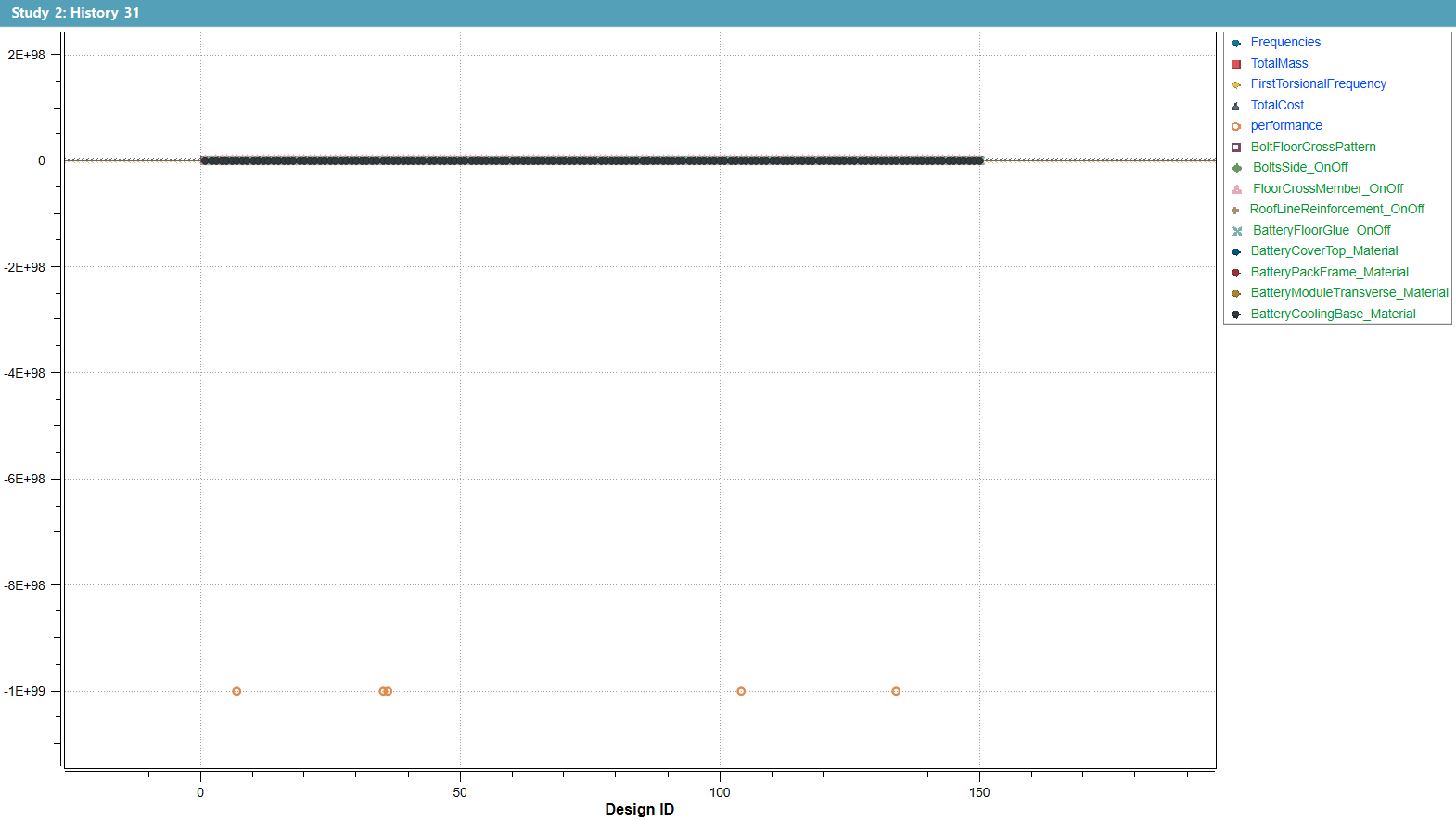Click the rightmost orange performance data point
The height and width of the screenshot is (821, 1456).
[x=896, y=691]
